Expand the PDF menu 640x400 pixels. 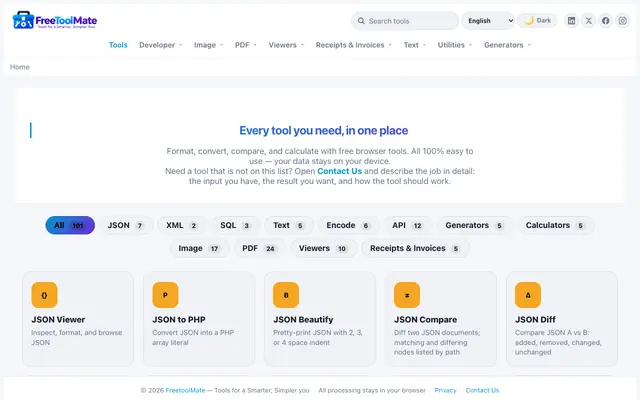[245, 45]
